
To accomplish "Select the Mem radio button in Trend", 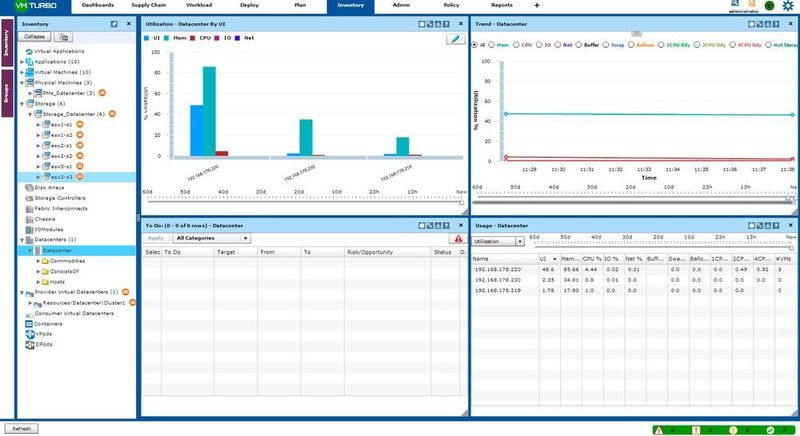I will pos(492,45).
